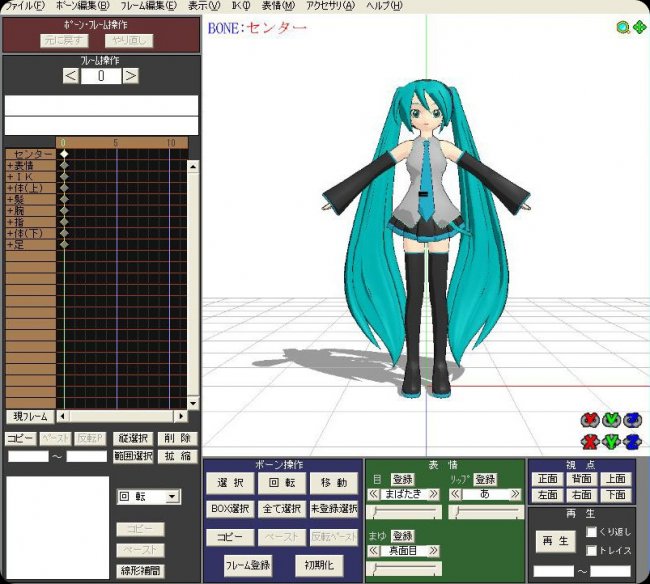Click the red X move axis icon
Image resolution: width=650 pixels, height=584 pixels.
tap(589, 441)
